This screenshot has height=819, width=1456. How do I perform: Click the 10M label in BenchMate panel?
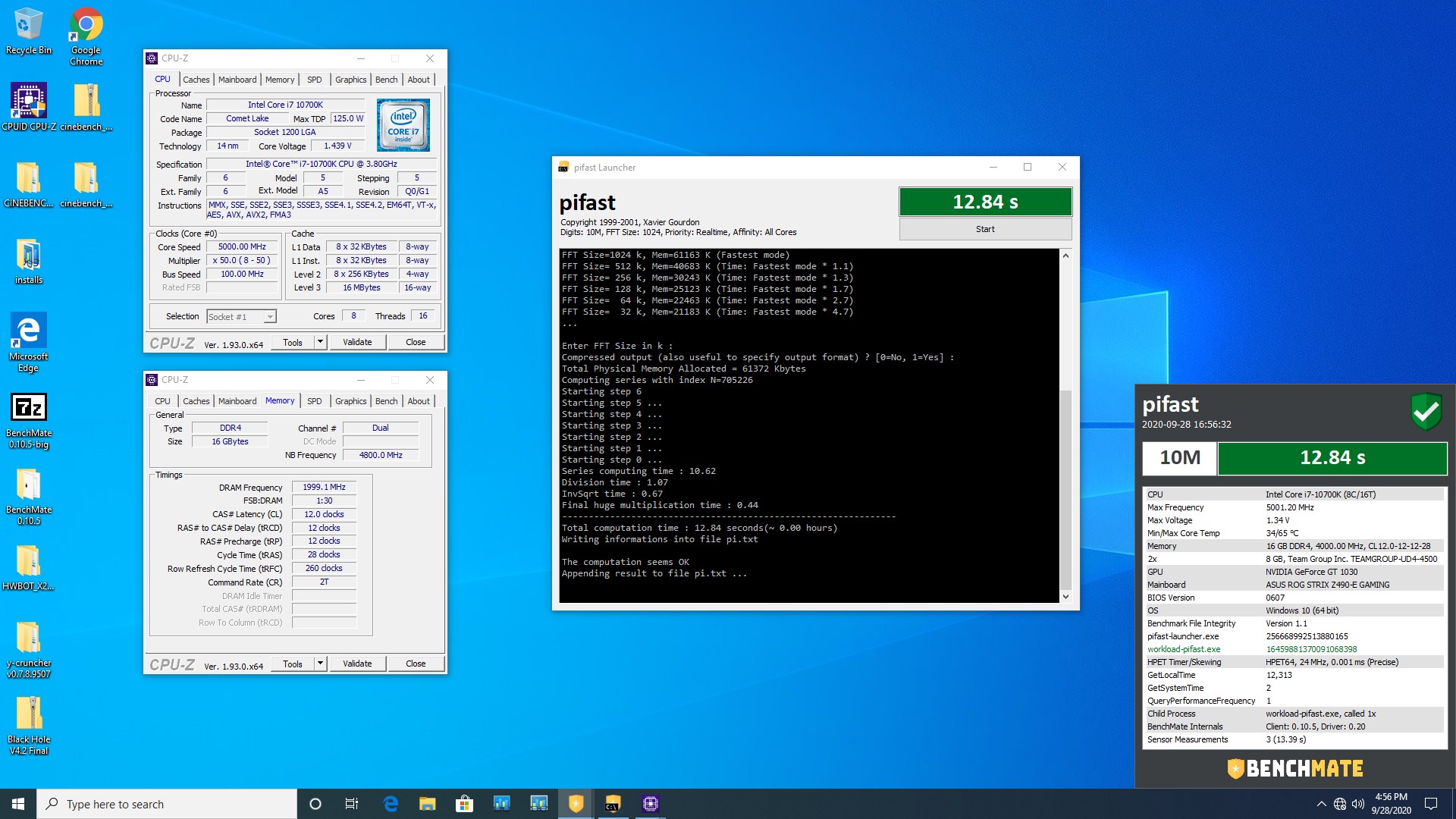pos(1180,458)
